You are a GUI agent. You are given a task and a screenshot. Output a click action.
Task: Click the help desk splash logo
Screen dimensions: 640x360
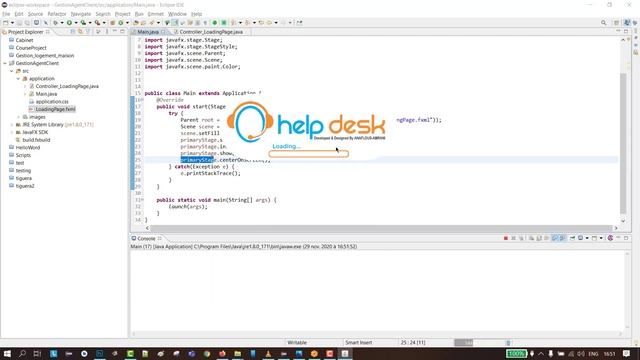(306, 122)
